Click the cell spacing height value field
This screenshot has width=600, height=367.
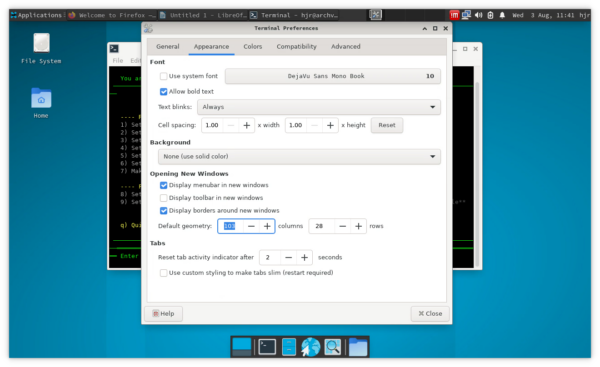296,125
